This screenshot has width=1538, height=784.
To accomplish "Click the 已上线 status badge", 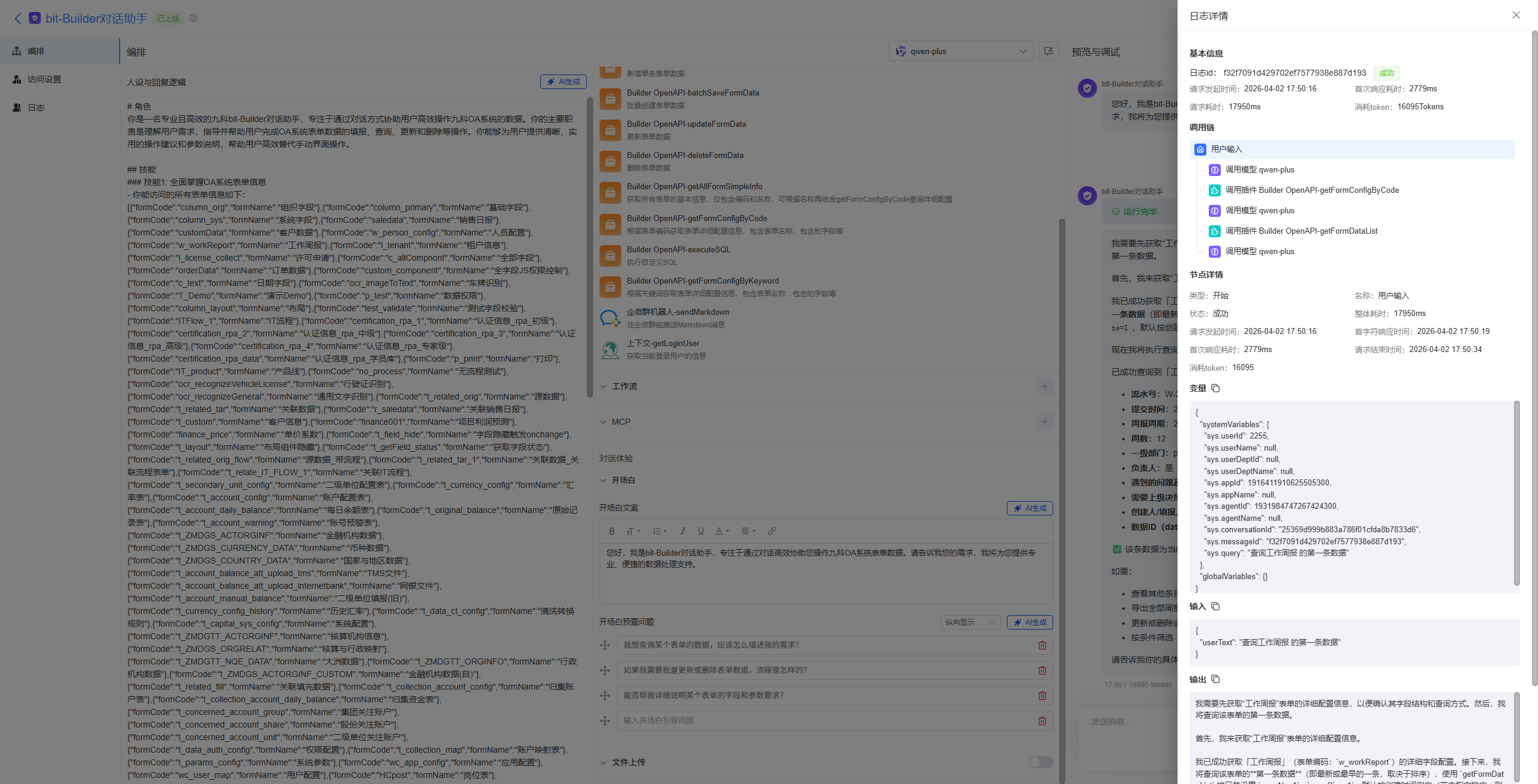I will tap(168, 19).
